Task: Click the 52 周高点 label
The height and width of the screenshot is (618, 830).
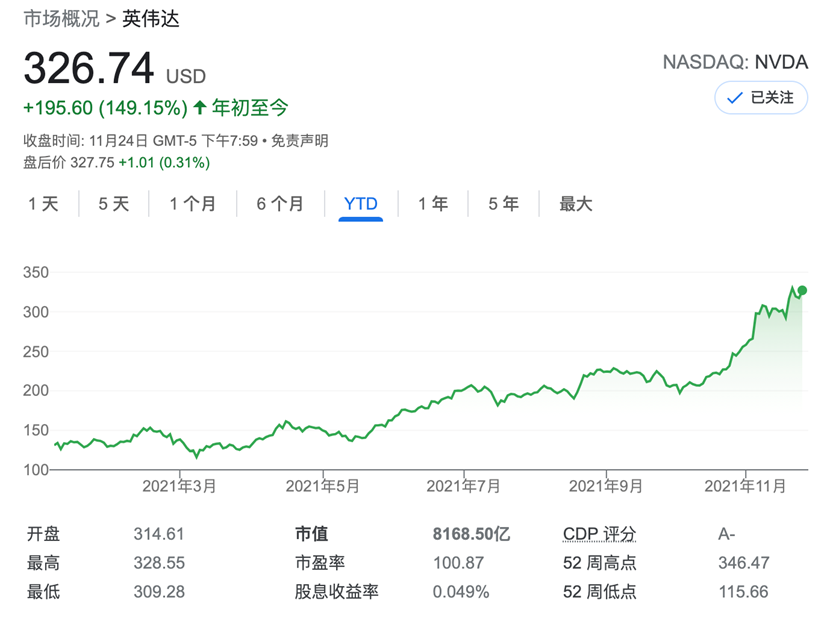Action: pos(600,563)
